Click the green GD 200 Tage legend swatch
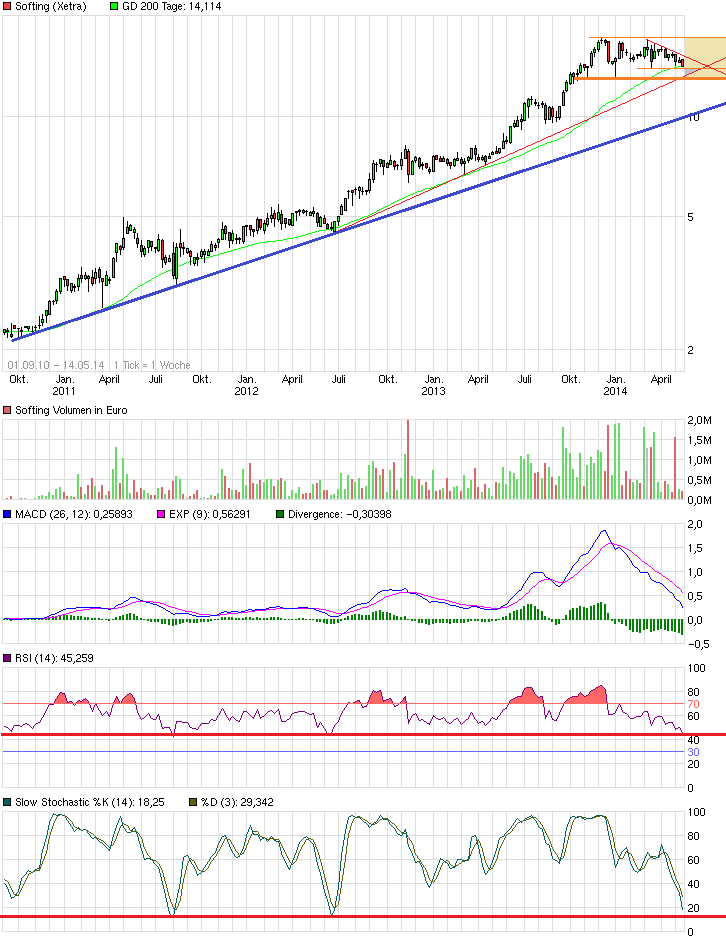Screen dimensions: 726x940 tap(113, 7)
